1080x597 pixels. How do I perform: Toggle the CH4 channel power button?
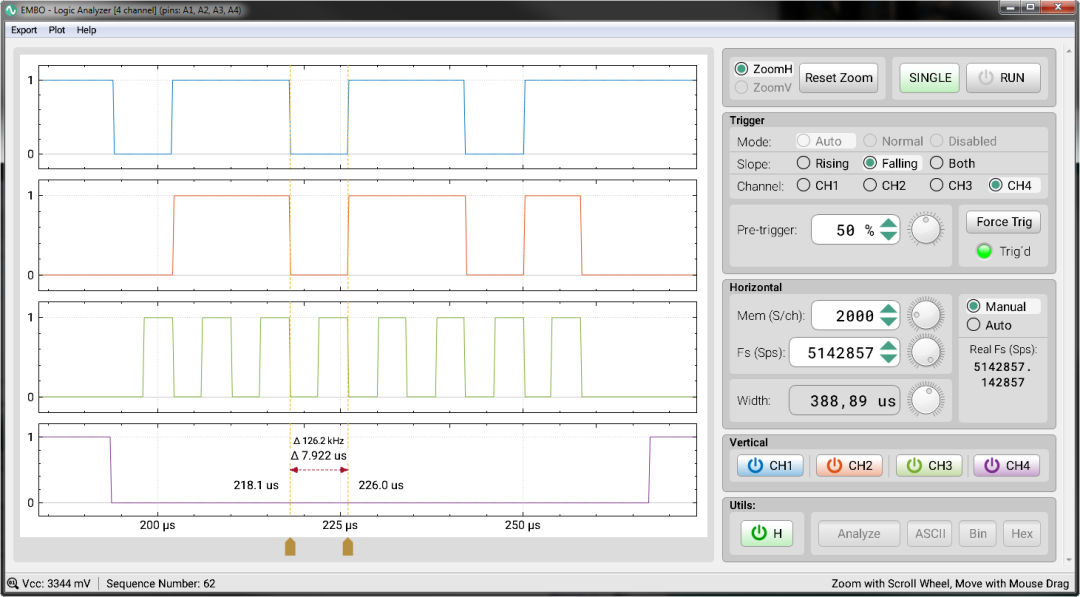pos(1006,466)
